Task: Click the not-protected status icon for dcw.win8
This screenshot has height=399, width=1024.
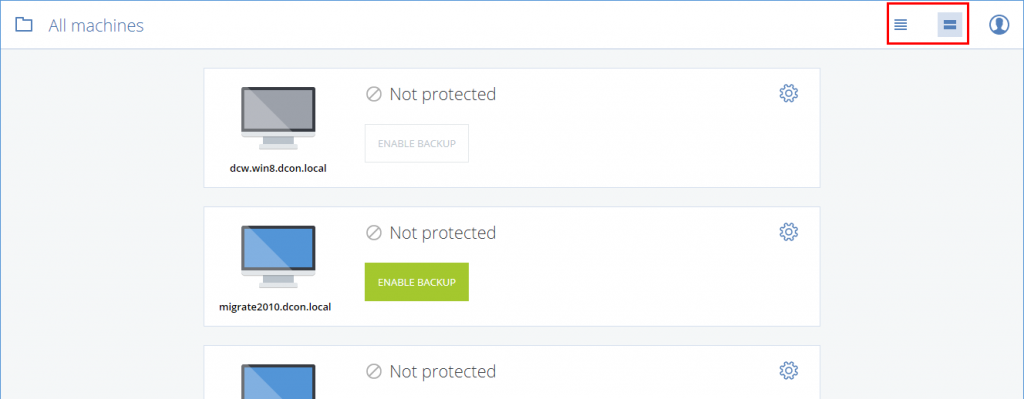Action: [x=374, y=95]
